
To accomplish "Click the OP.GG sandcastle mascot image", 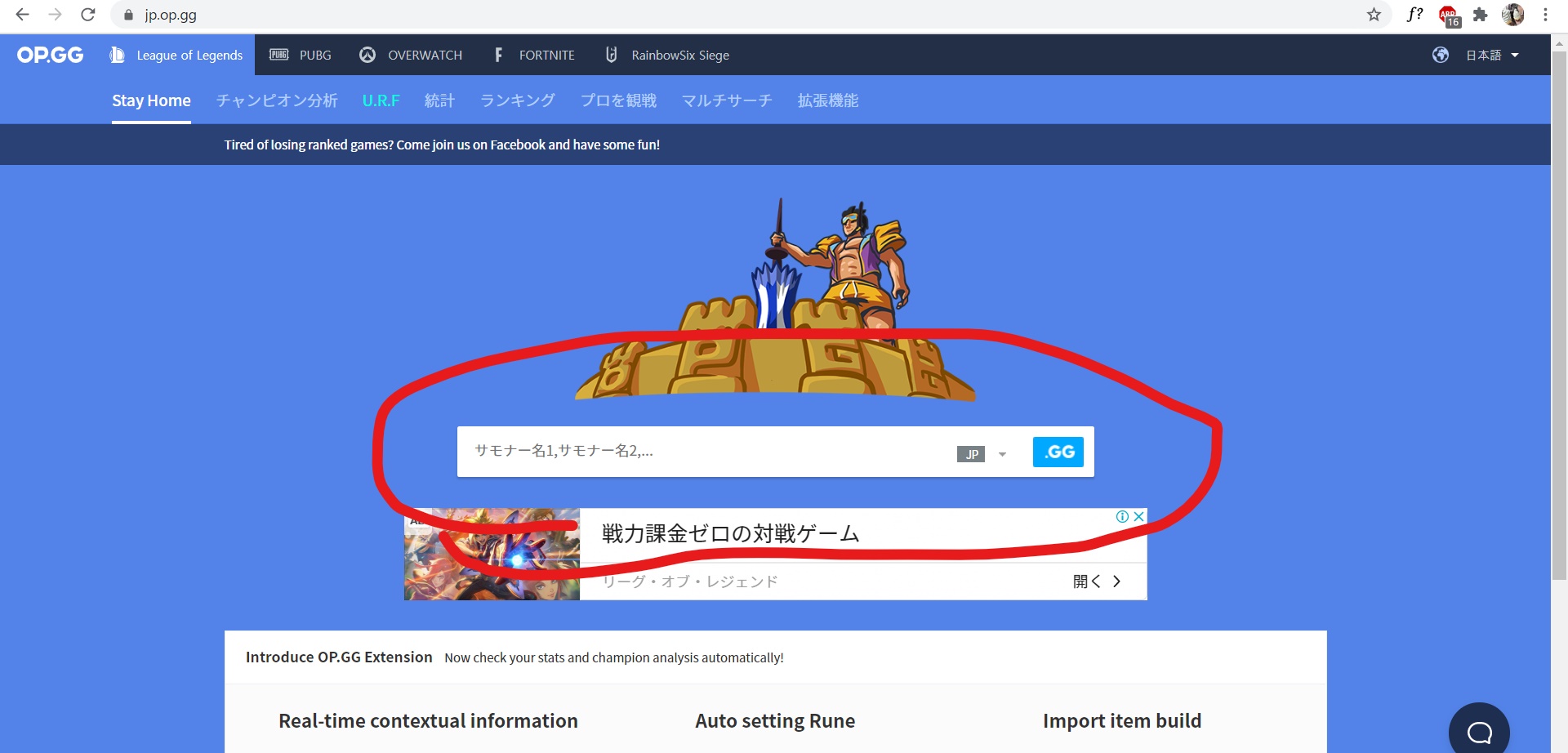I will pyautogui.click(x=775, y=299).
